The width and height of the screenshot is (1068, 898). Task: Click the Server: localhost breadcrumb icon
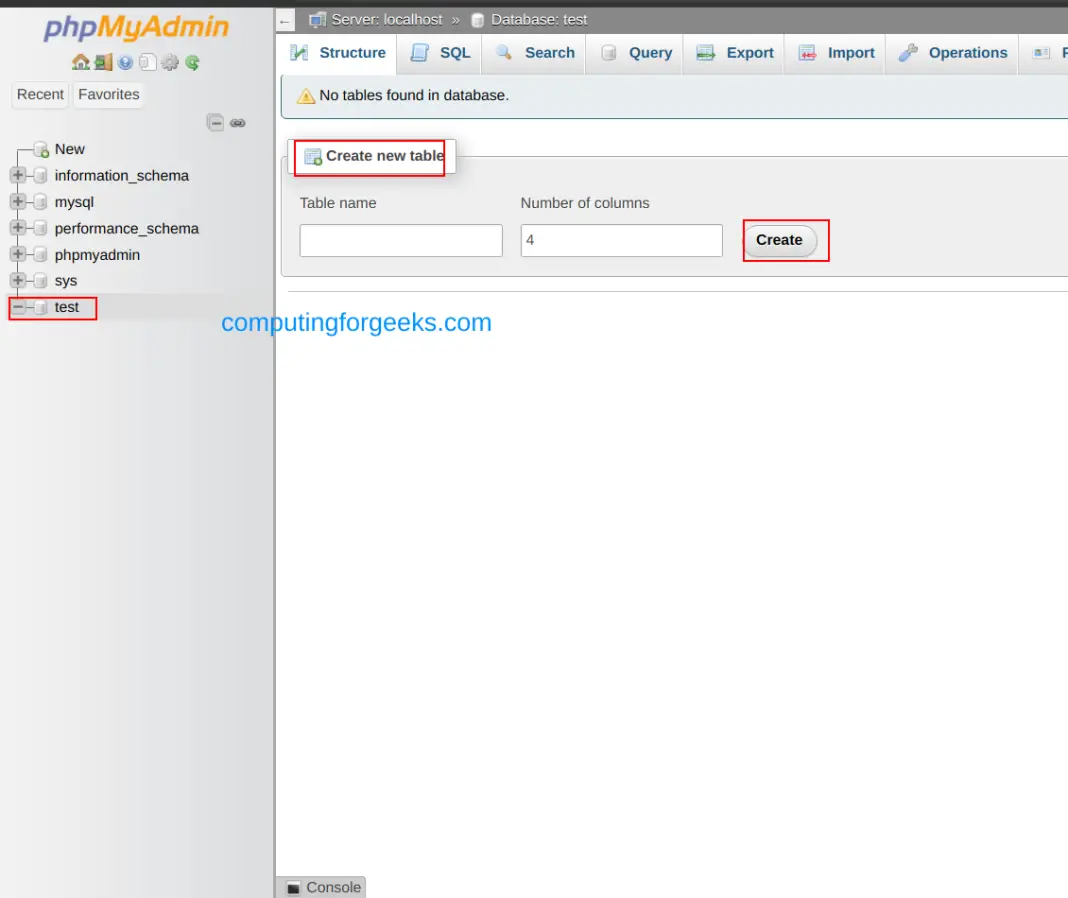coord(316,19)
